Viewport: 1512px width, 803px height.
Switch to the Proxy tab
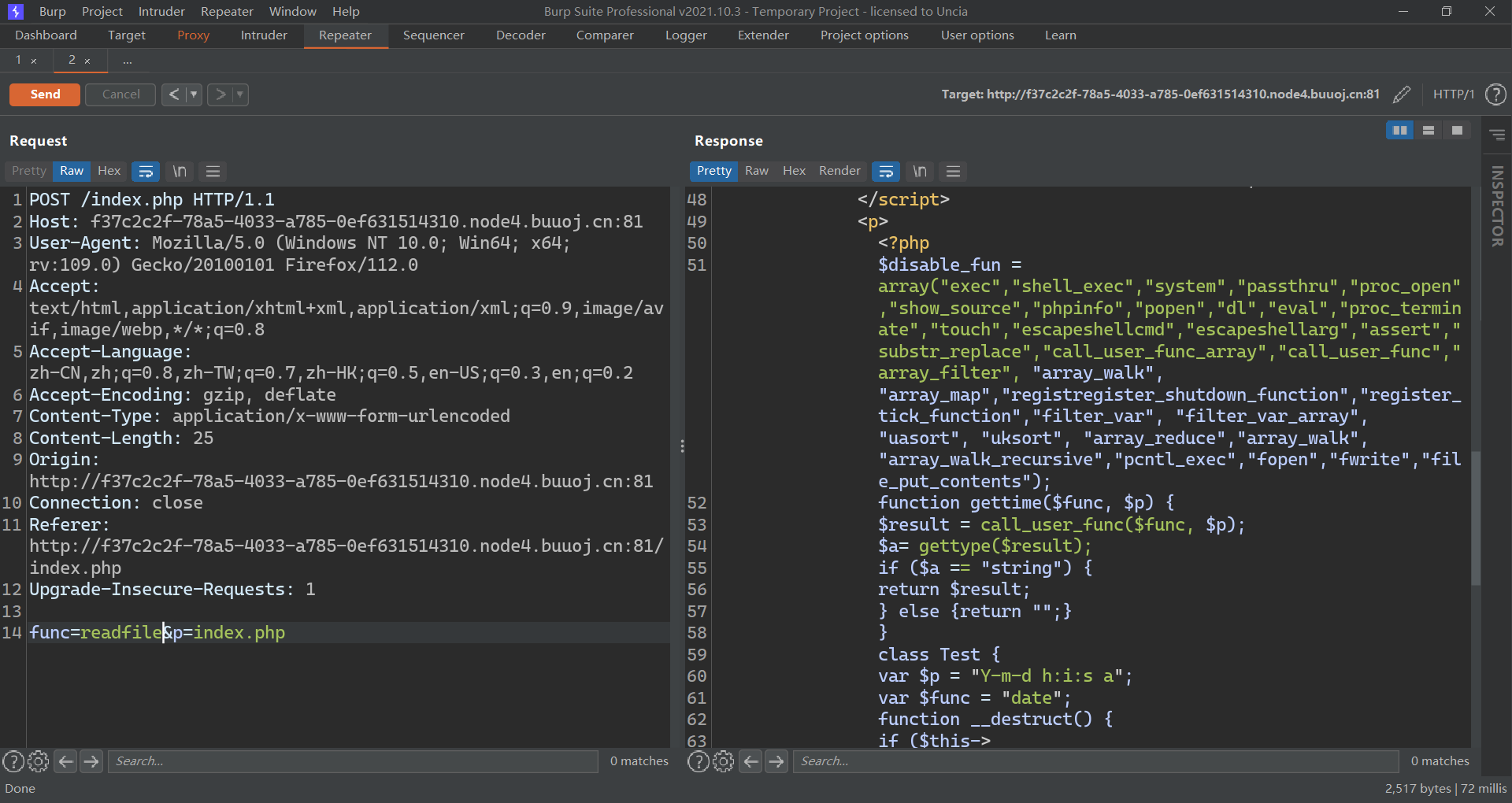click(x=193, y=35)
